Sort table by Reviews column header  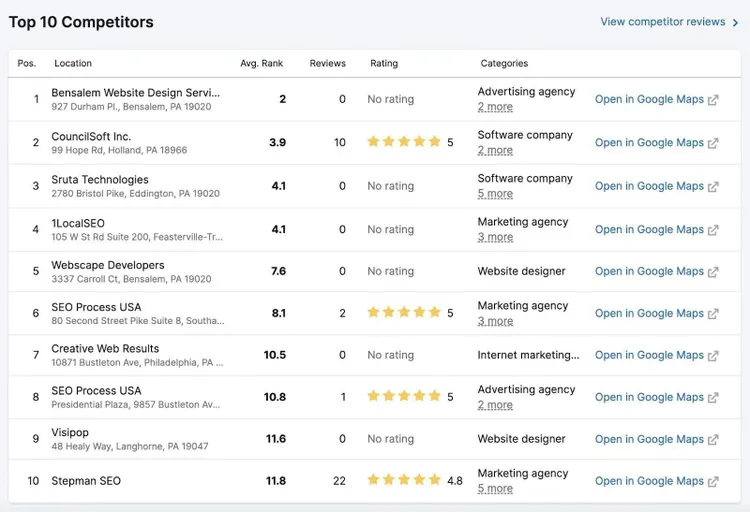(328, 63)
